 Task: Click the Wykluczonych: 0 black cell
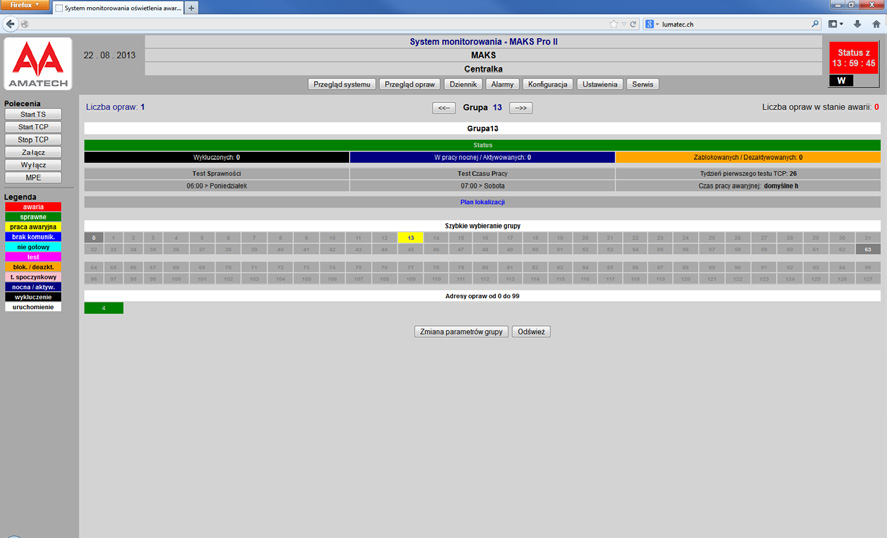click(217, 157)
